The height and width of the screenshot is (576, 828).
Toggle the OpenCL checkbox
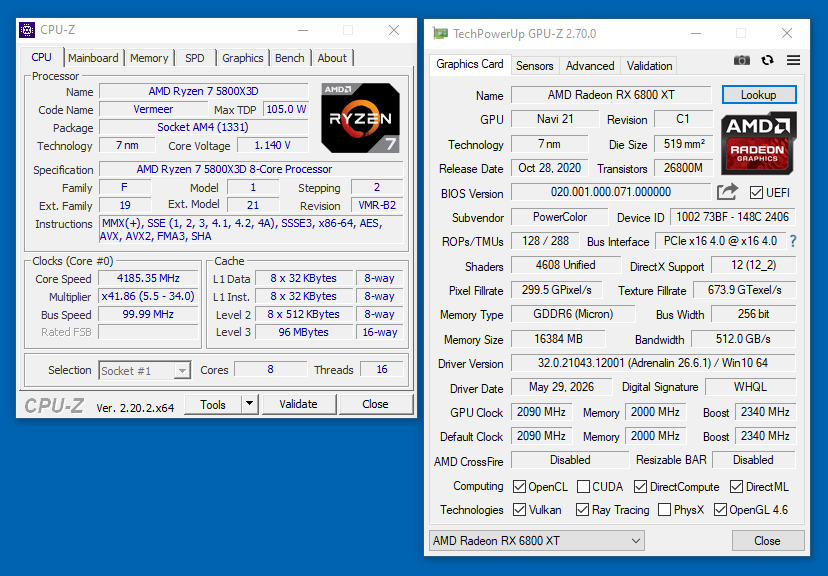click(520, 487)
